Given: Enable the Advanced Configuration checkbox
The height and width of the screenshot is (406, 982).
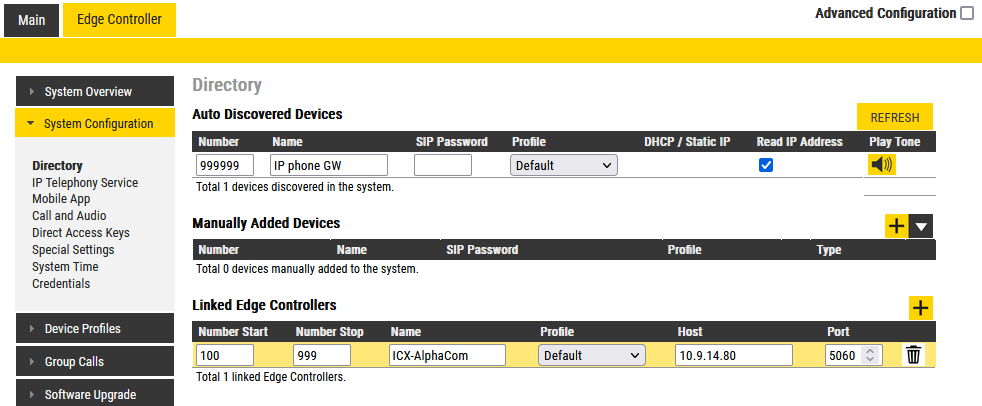Looking at the screenshot, I should coord(966,14).
